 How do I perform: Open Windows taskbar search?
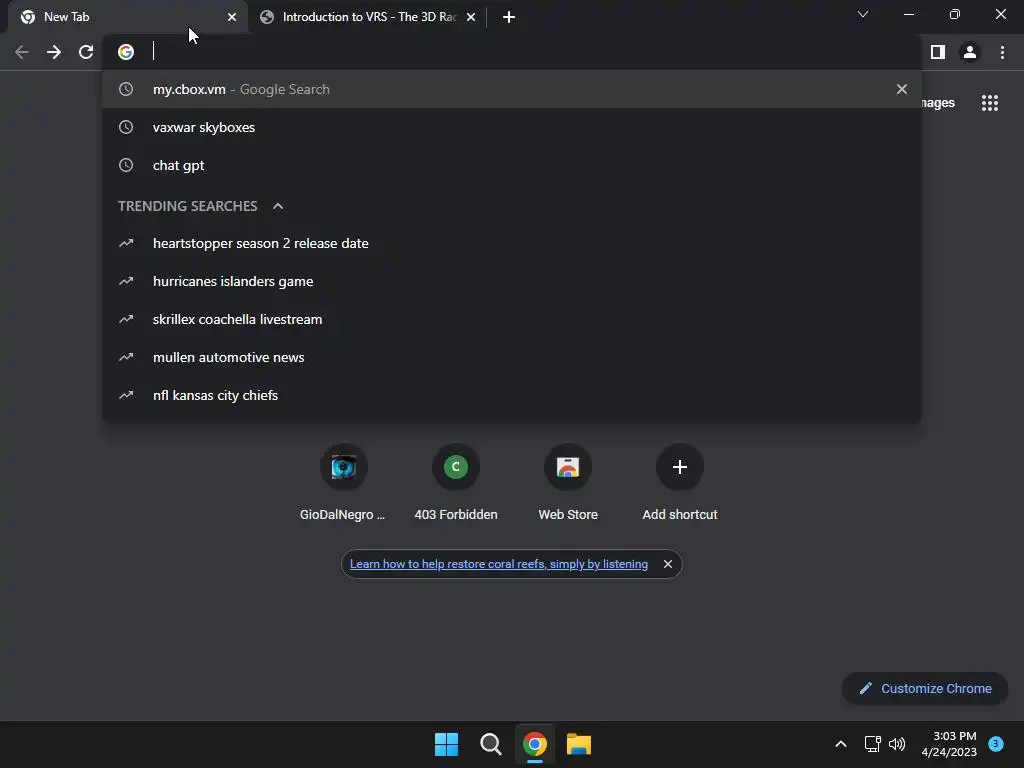(x=490, y=744)
